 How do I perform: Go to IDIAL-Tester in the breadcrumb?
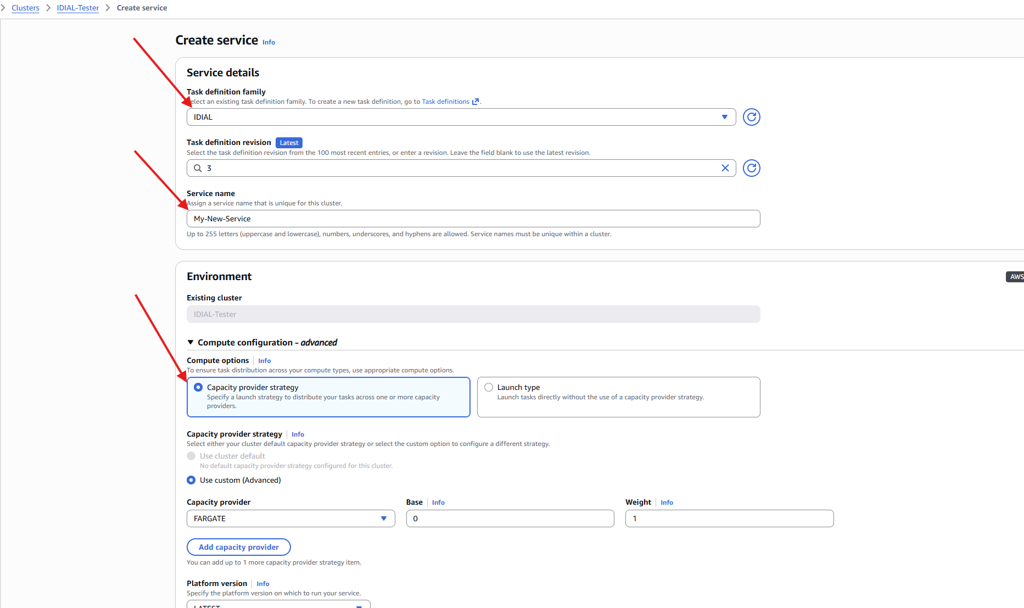[x=78, y=8]
